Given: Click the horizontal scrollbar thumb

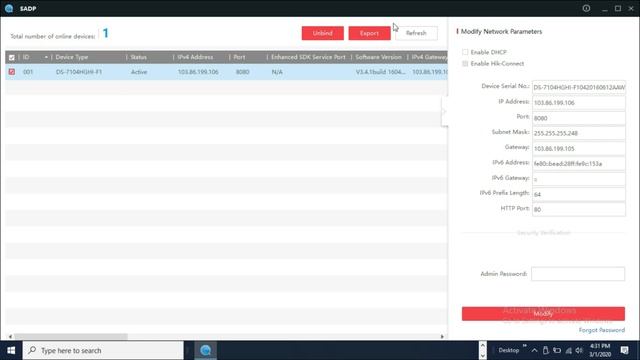Looking at the screenshot, I should pyautogui.click(x=71, y=337).
